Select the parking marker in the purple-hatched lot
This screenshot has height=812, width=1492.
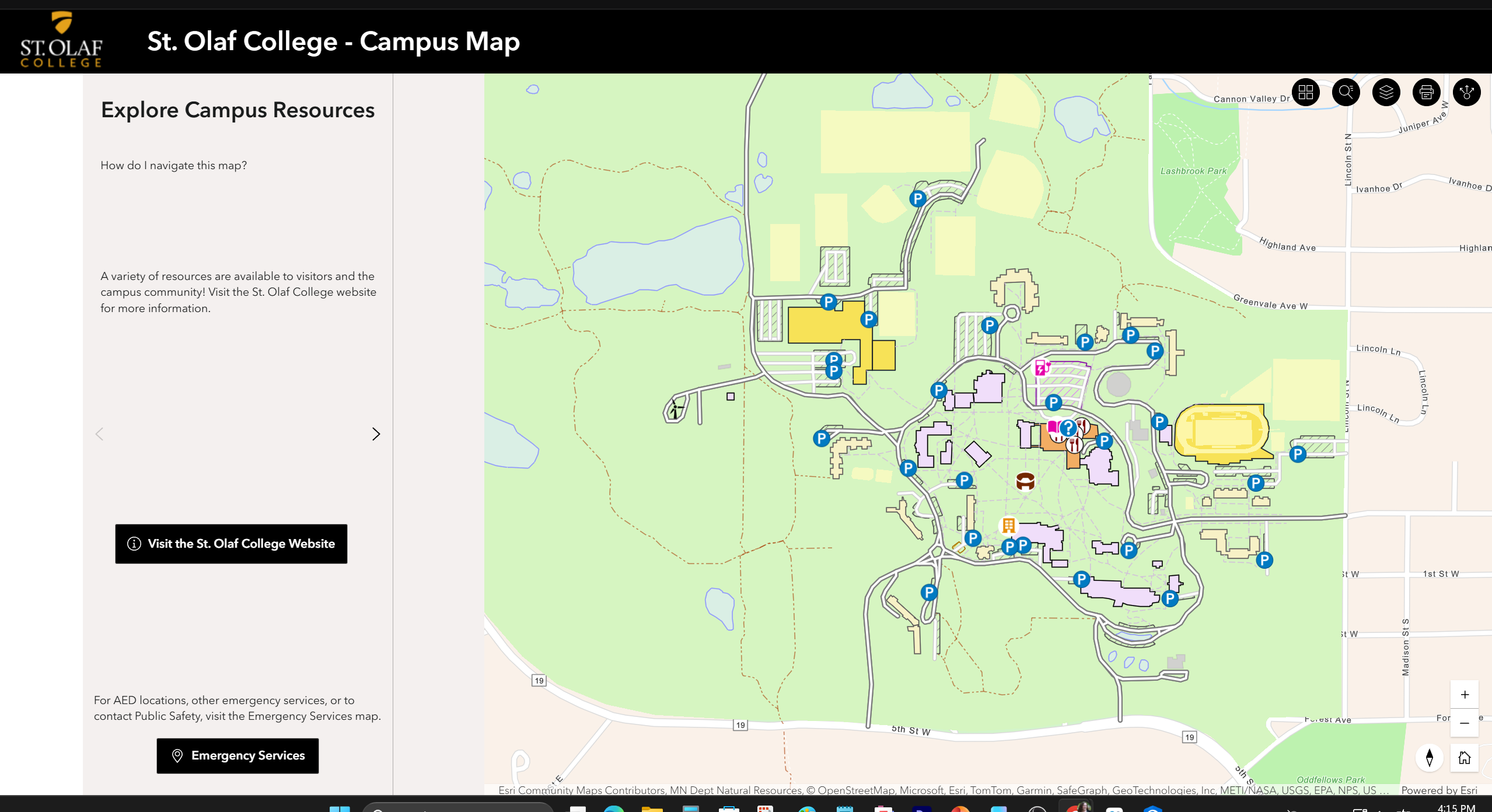tap(1053, 402)
